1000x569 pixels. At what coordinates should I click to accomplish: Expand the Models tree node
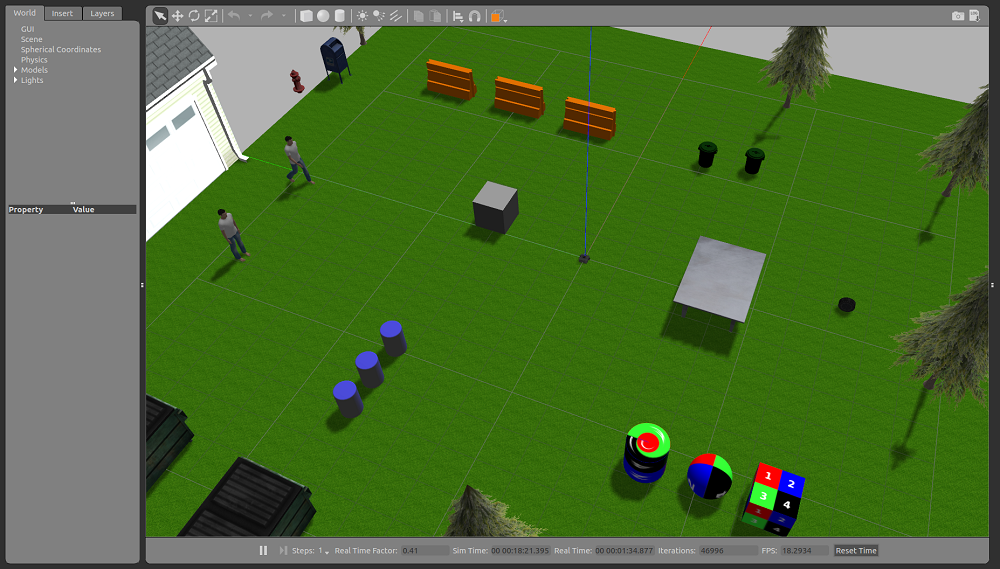(15, 70)
